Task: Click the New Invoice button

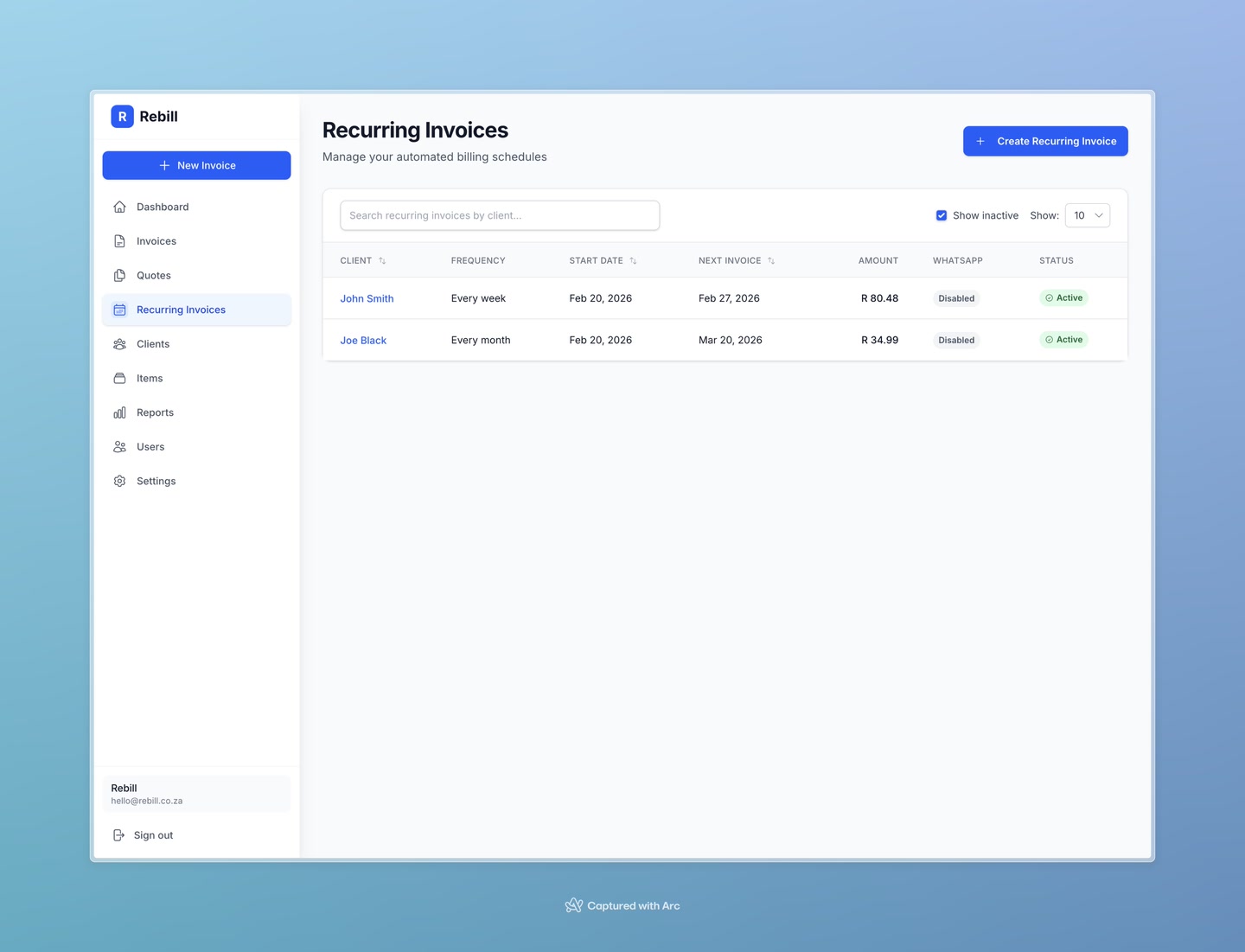Action: pos(196,165)
